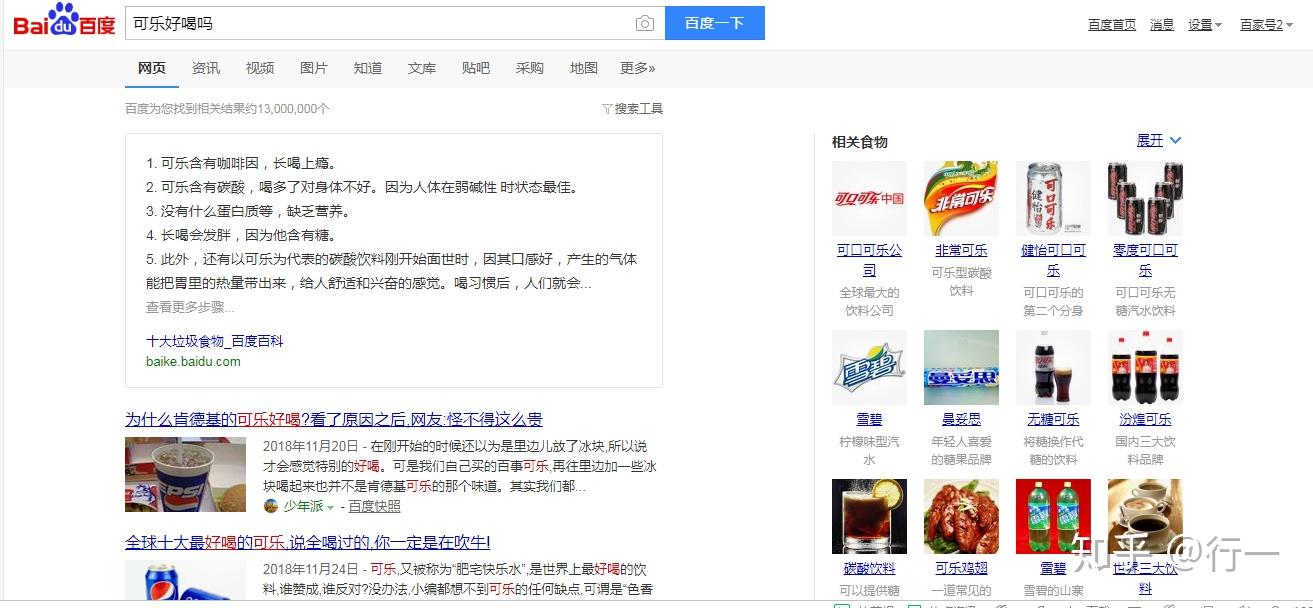Screen dimensions: 1313x608
Task: Select the 网页 tab
Action: (152, 68)
